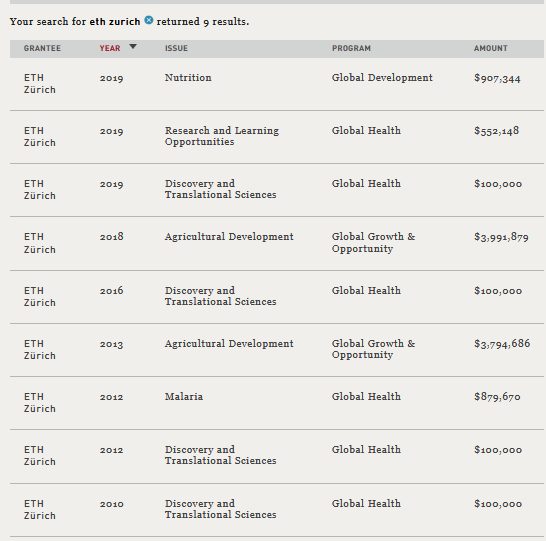Open the 2019 Nutrition grant row
The image size is (546, 541).
point(277,84)
